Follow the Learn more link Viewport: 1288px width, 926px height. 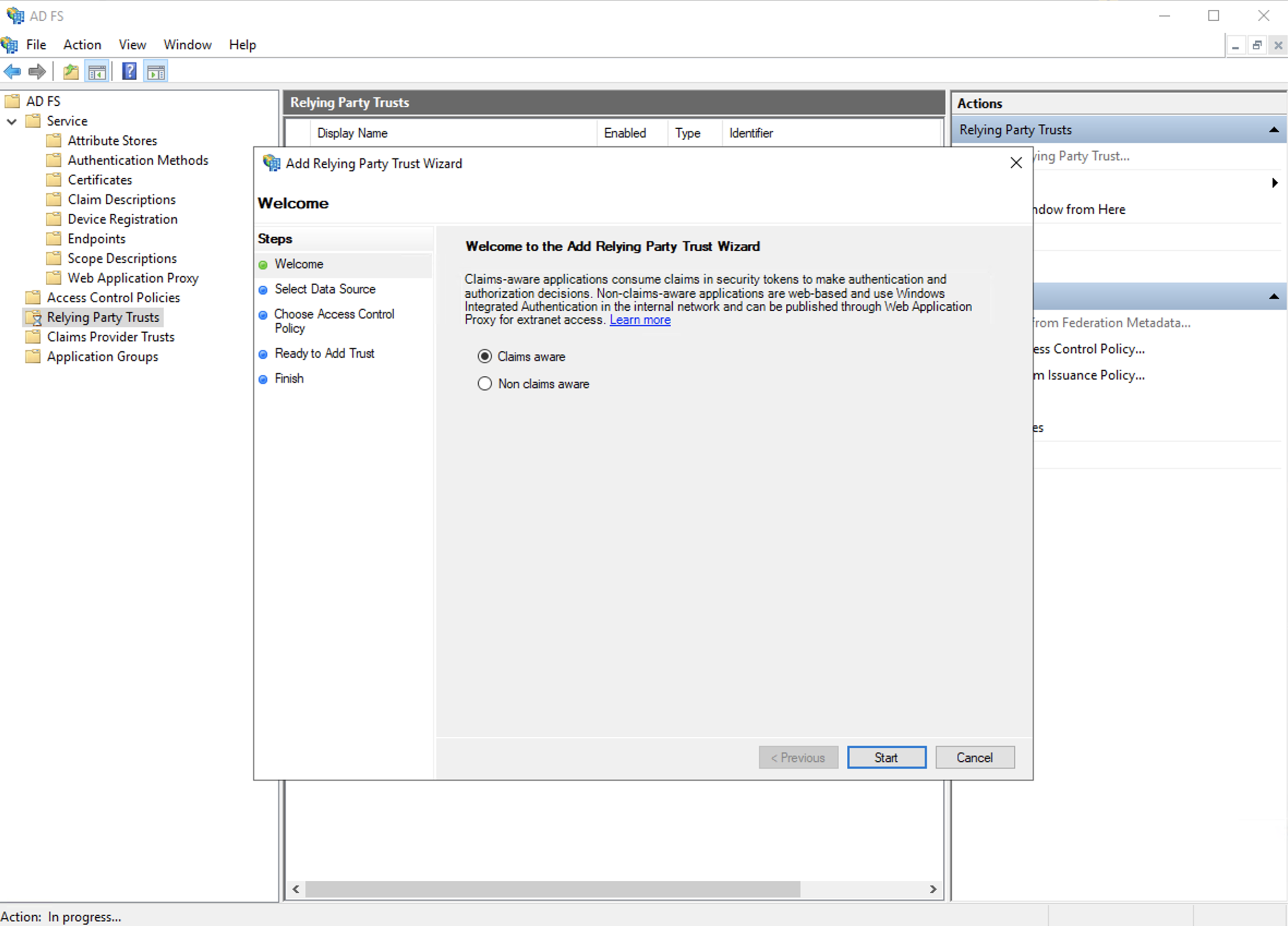[640, 320]
